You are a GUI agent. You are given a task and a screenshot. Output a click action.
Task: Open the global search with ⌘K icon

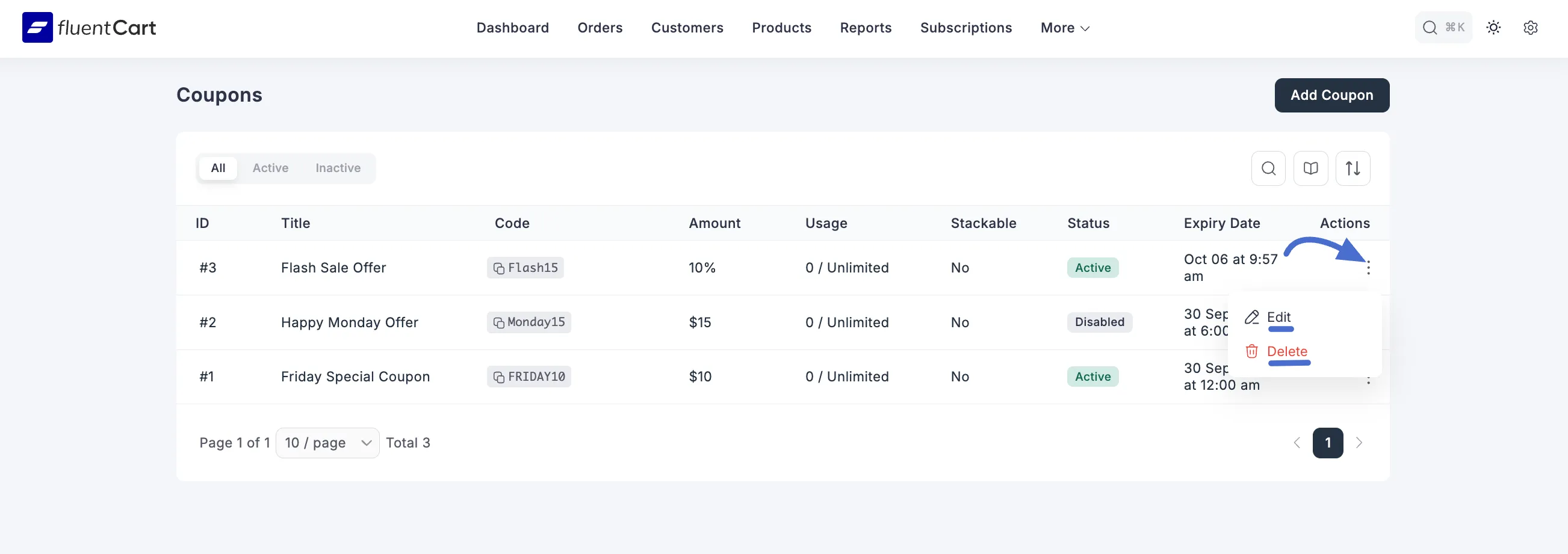(x=1443, y=27)
